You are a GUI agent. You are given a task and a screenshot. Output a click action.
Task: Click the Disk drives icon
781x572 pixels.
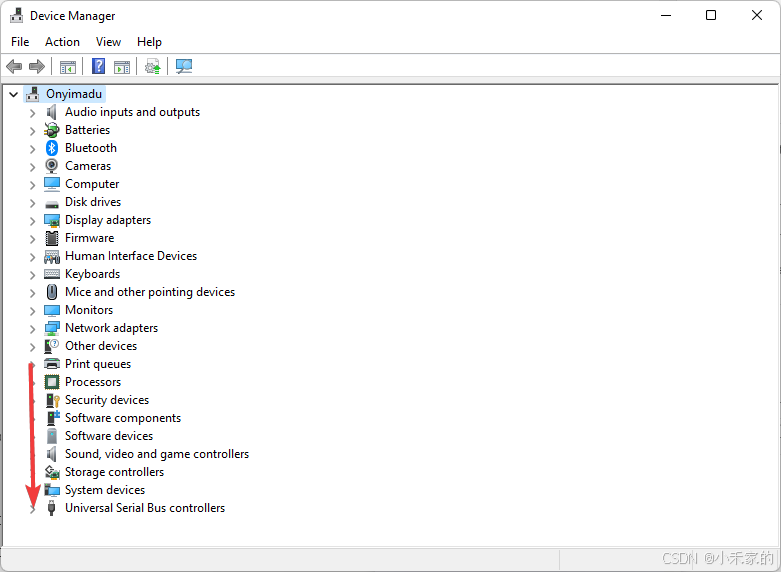[x=52, y=204]
